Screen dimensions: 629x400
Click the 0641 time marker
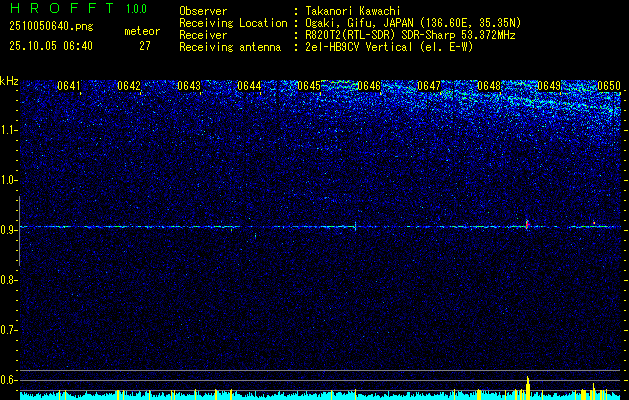pos(69,86)
